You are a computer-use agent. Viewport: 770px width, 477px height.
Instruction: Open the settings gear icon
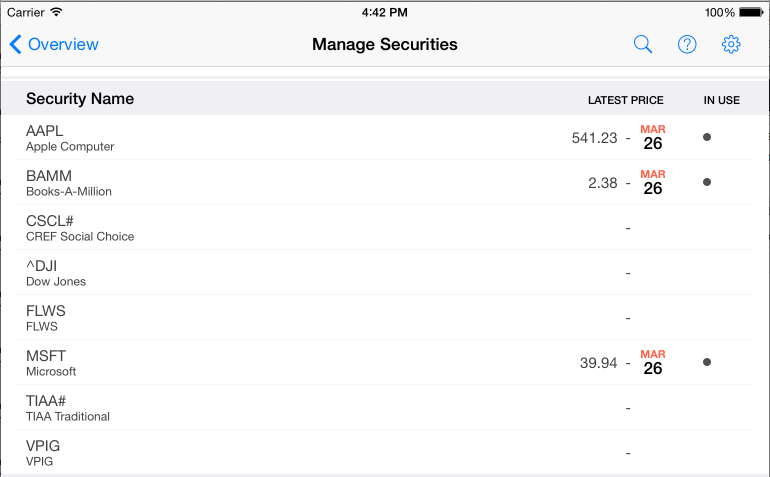tap(731, 44)
